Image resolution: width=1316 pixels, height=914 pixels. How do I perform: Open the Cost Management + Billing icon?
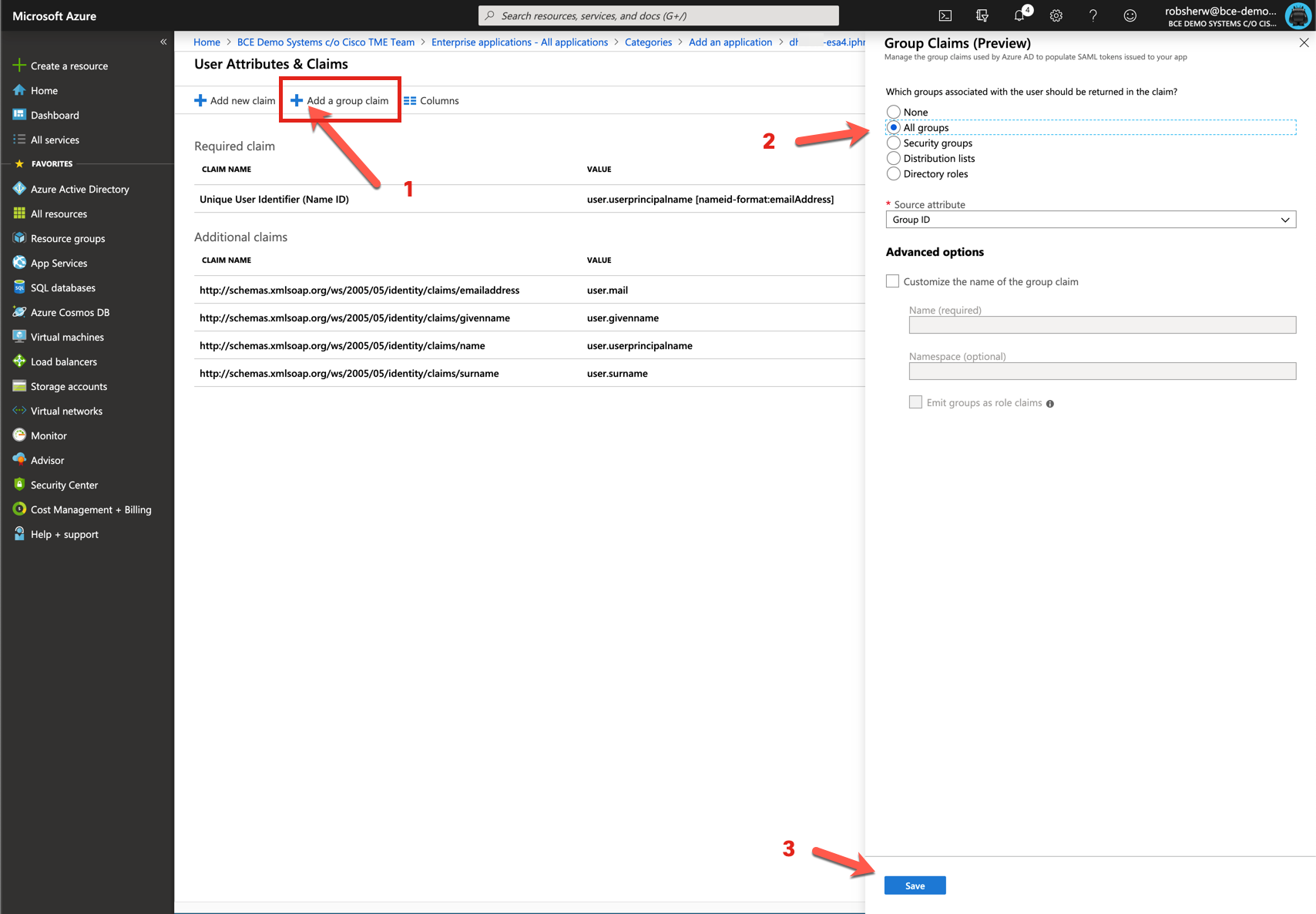[x=19, y=509]
